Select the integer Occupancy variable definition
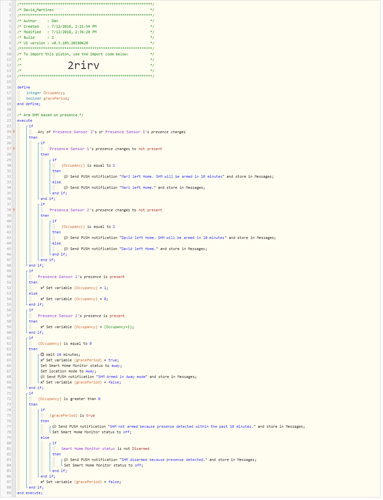Viewport: 383px width, 500px height. (46, 93)
